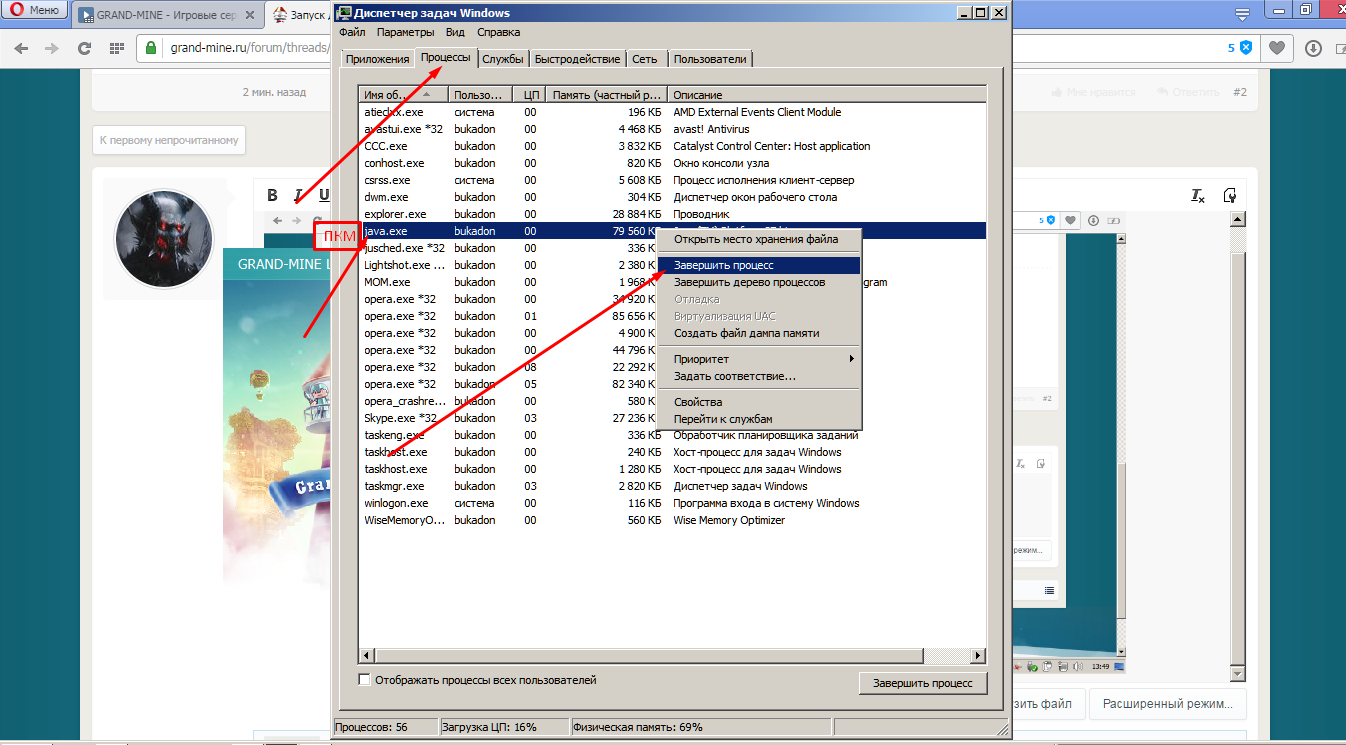Select Открыть место хранения файла
The image size is (1346, 745).
(x=760, y=240)
